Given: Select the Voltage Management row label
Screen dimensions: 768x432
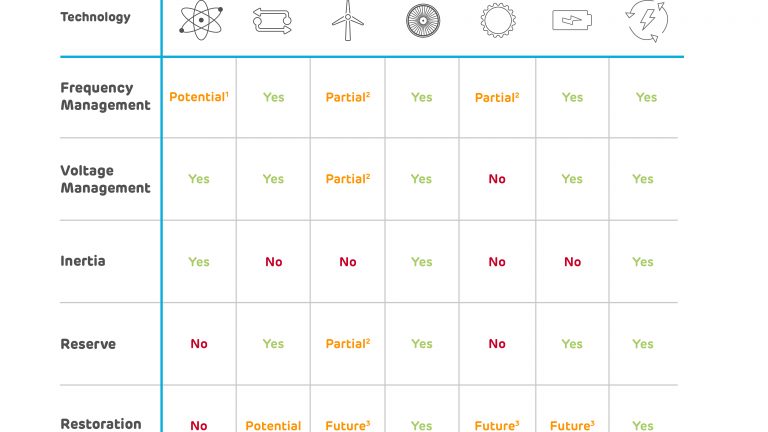Looking at the screenshot, I should [105, 179].
